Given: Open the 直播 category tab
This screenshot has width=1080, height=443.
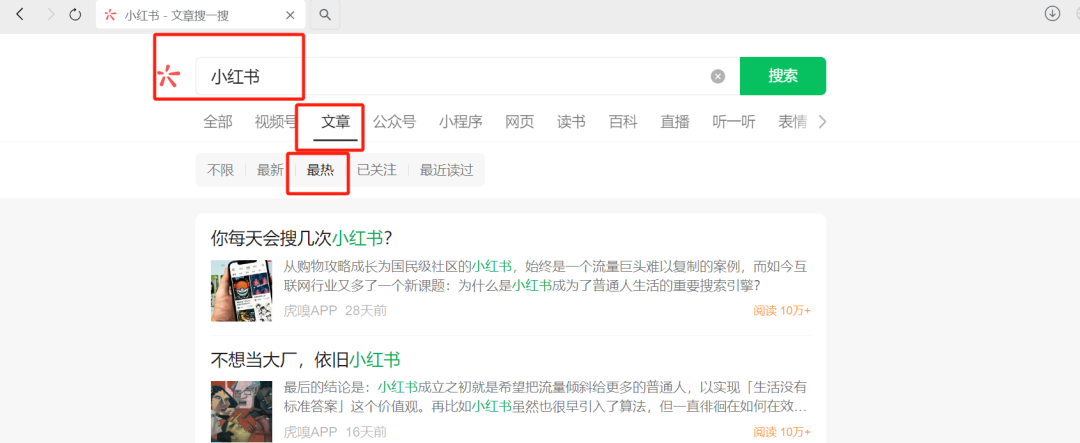Looking at the screenshot, I should point(675,122).
